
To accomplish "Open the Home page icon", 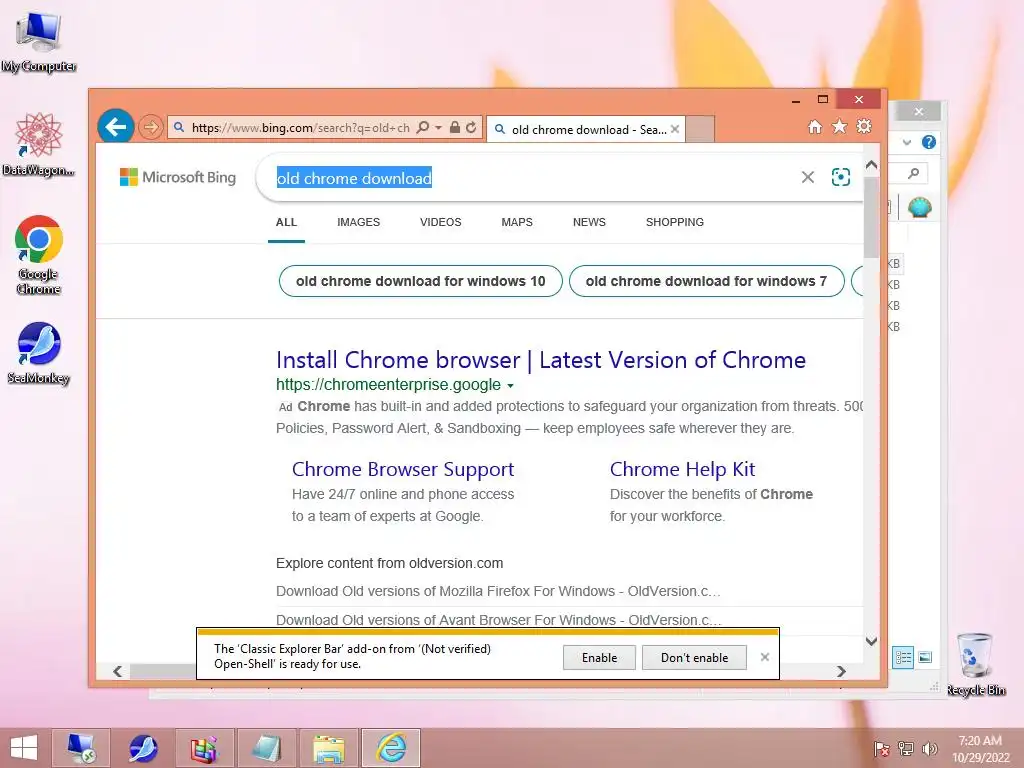I will [814, 127].
